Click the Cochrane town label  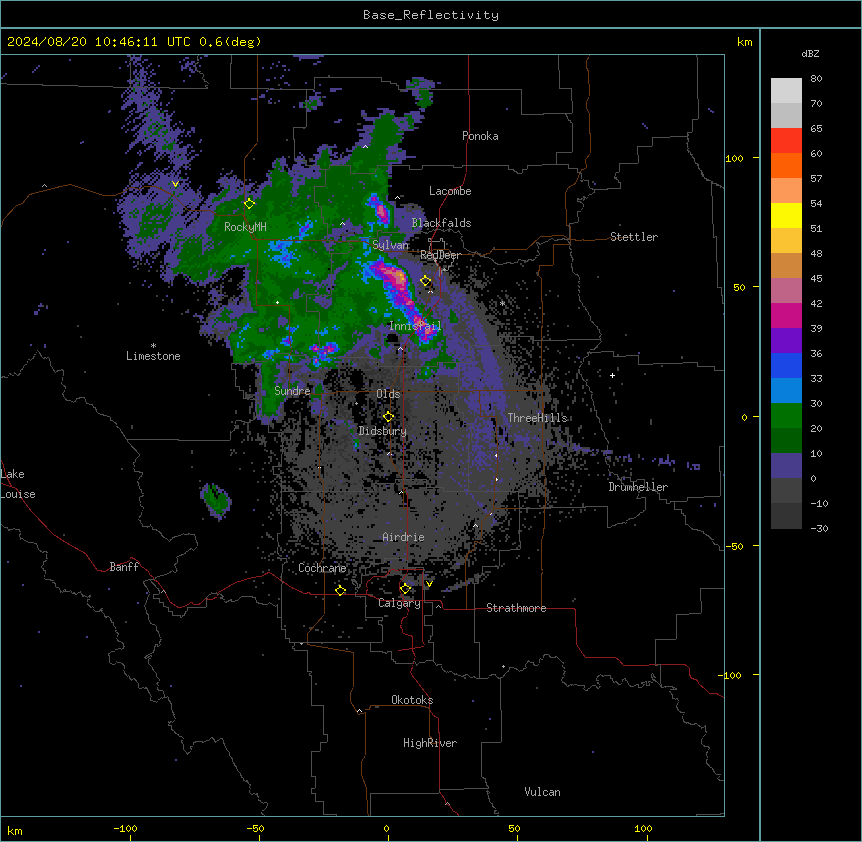(x=322, y=568)
